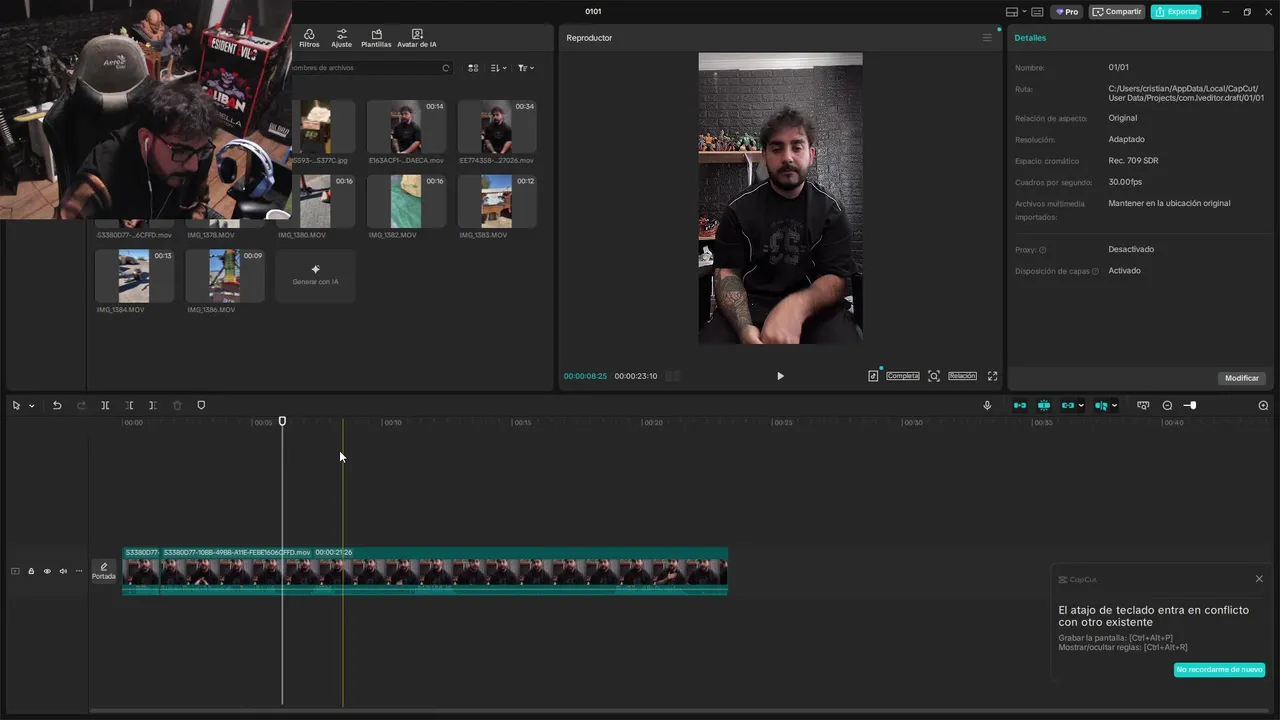Select the pointer selection tool
The width and height of the screenshot is (1280, 720).
(16, 405)
